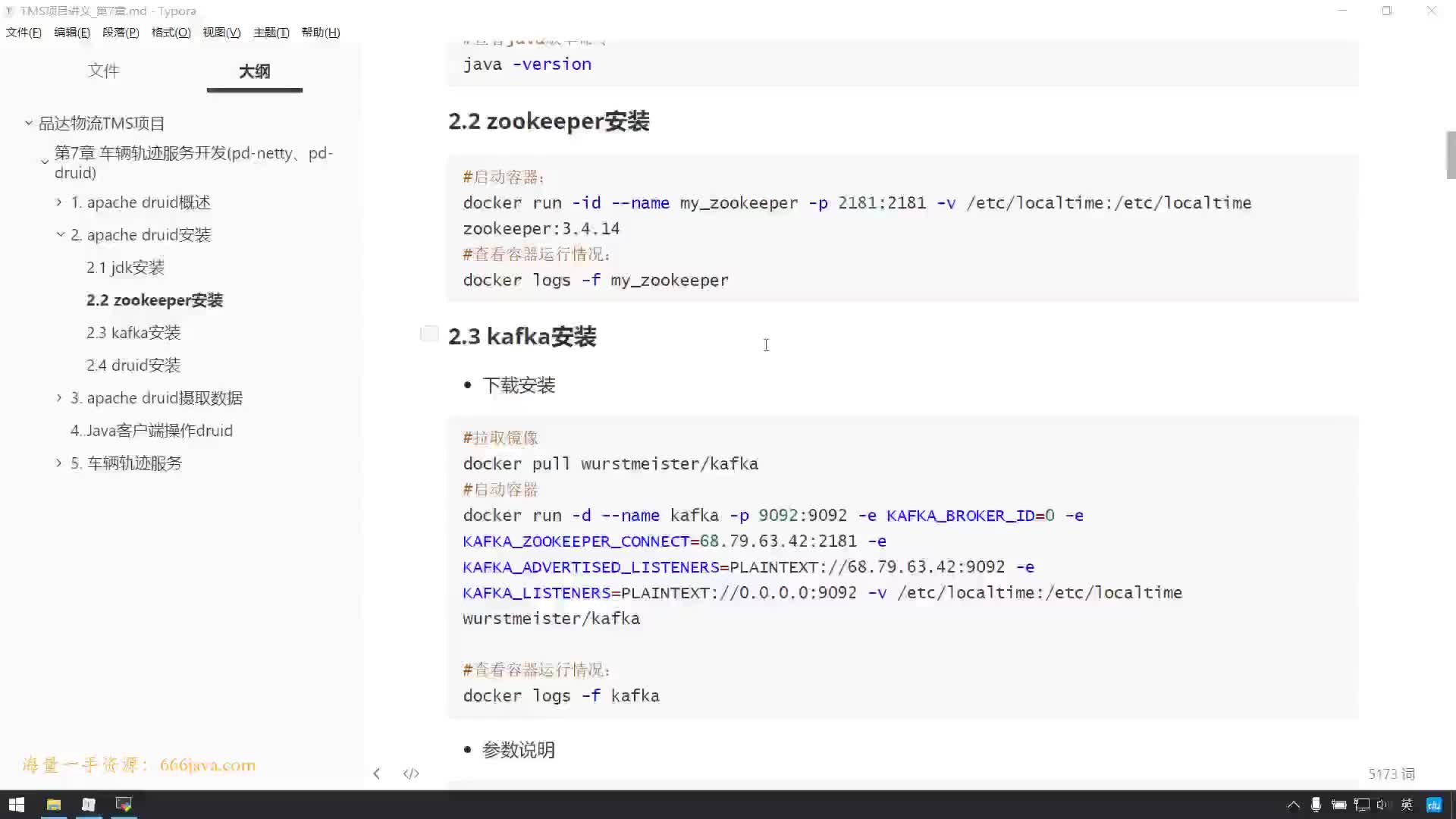This screenshot has width=1456, height=819.
Task: Collapse the 2. apache druid安装 outline node
Action: pos(60,234)
